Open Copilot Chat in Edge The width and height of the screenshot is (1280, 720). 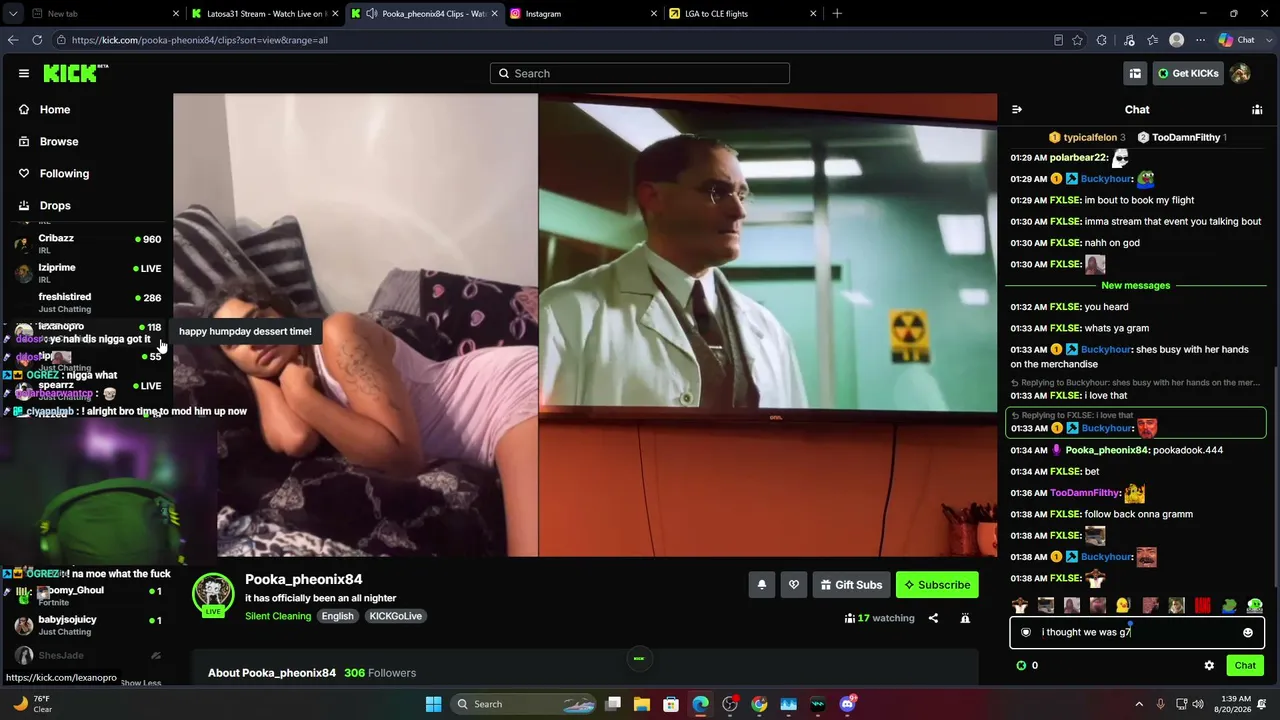click(1236, 40)
